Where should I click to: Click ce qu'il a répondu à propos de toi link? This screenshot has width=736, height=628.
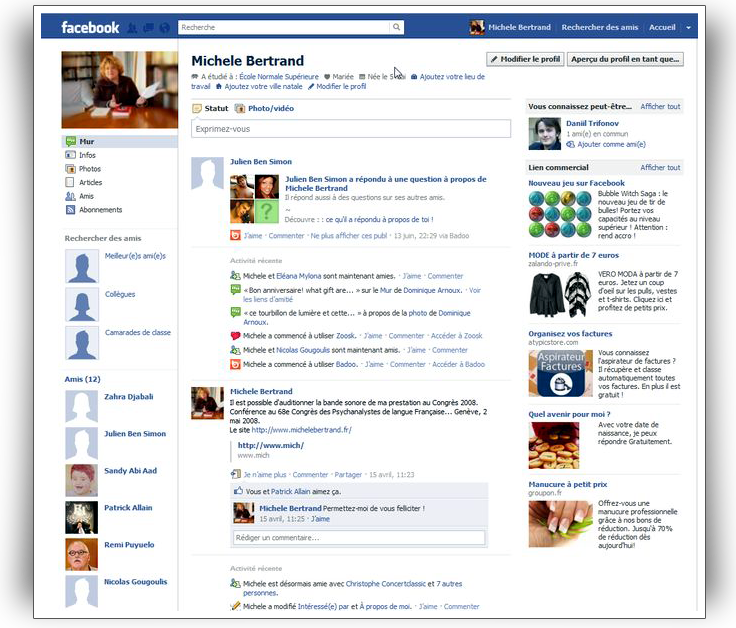point(379,220)
